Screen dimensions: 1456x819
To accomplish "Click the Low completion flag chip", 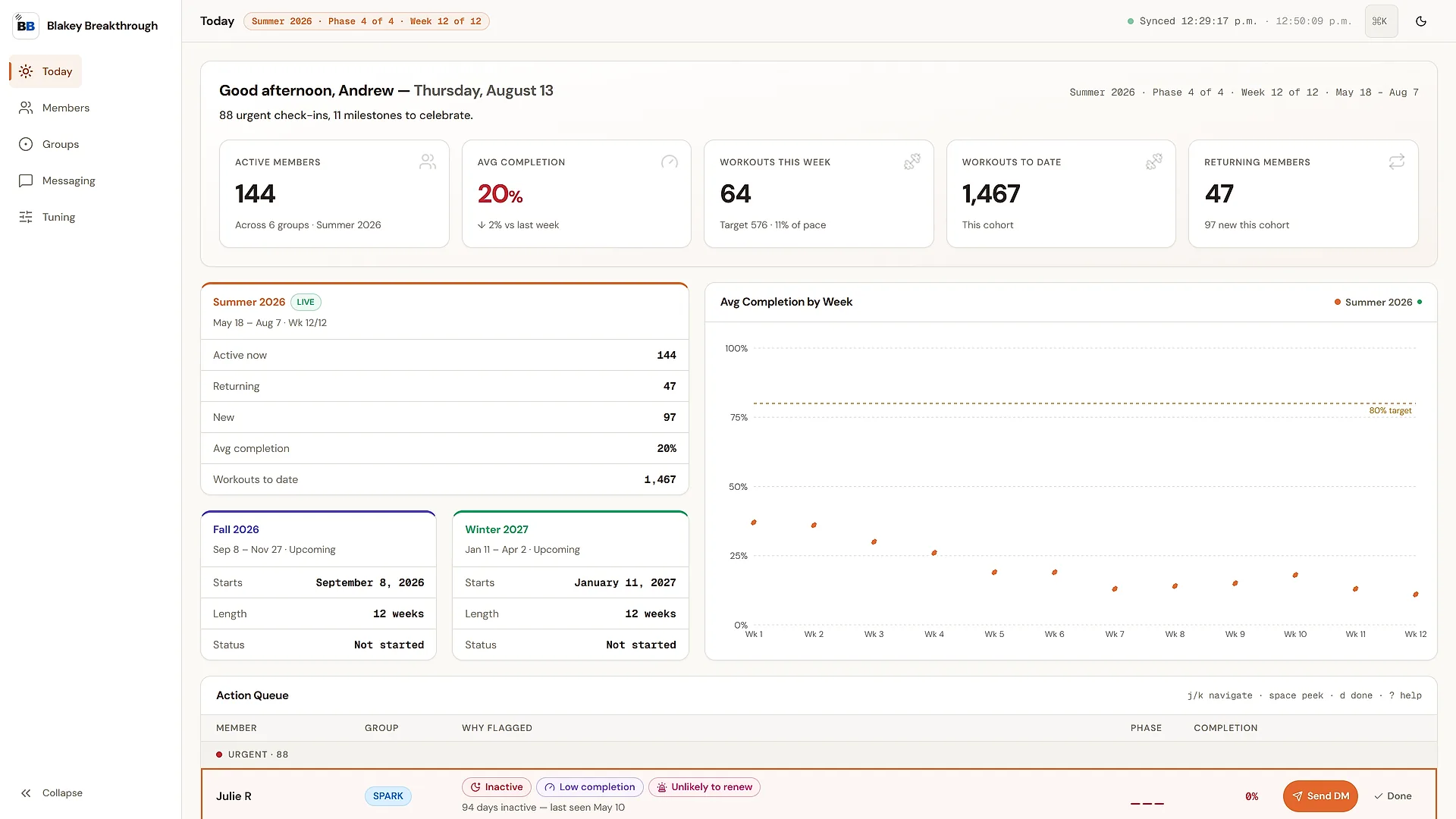I will coord(590,787).
